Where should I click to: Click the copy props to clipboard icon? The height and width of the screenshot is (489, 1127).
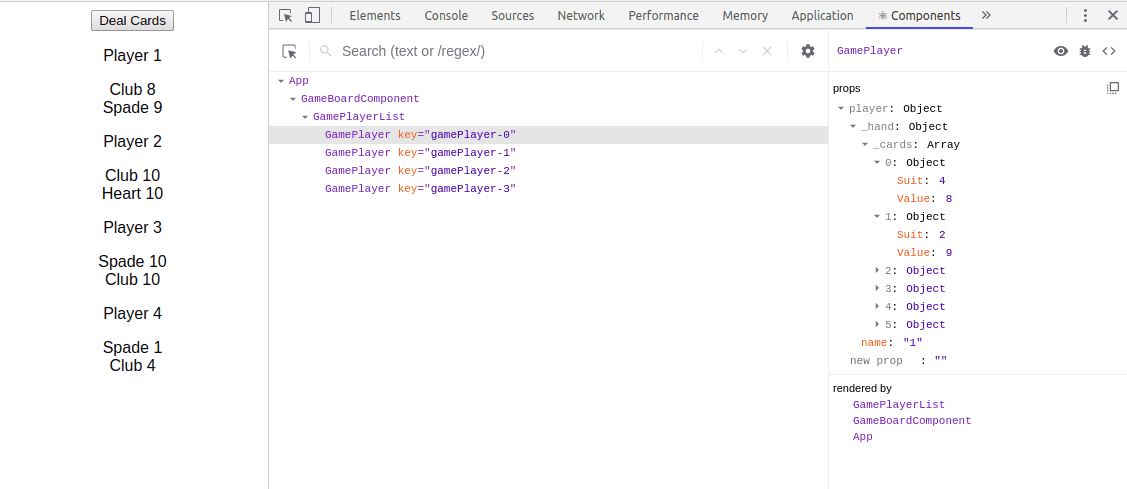(1113, 88)
